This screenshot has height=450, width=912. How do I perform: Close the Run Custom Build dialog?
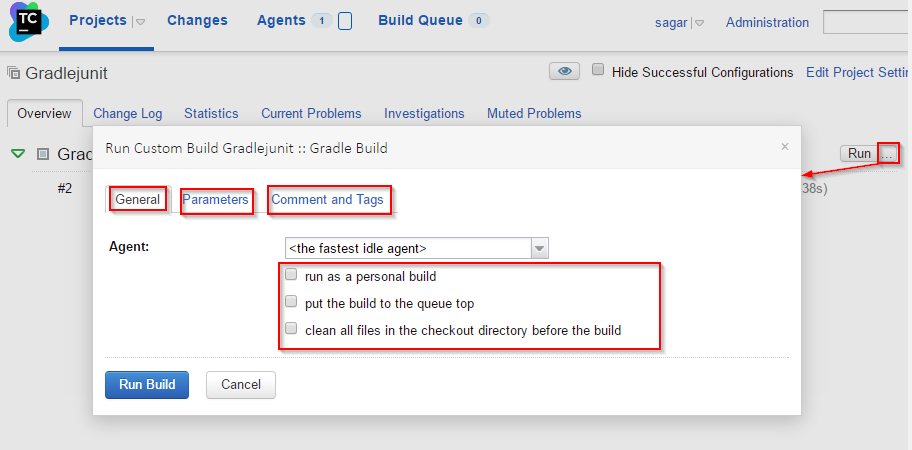tap(785, 147)
